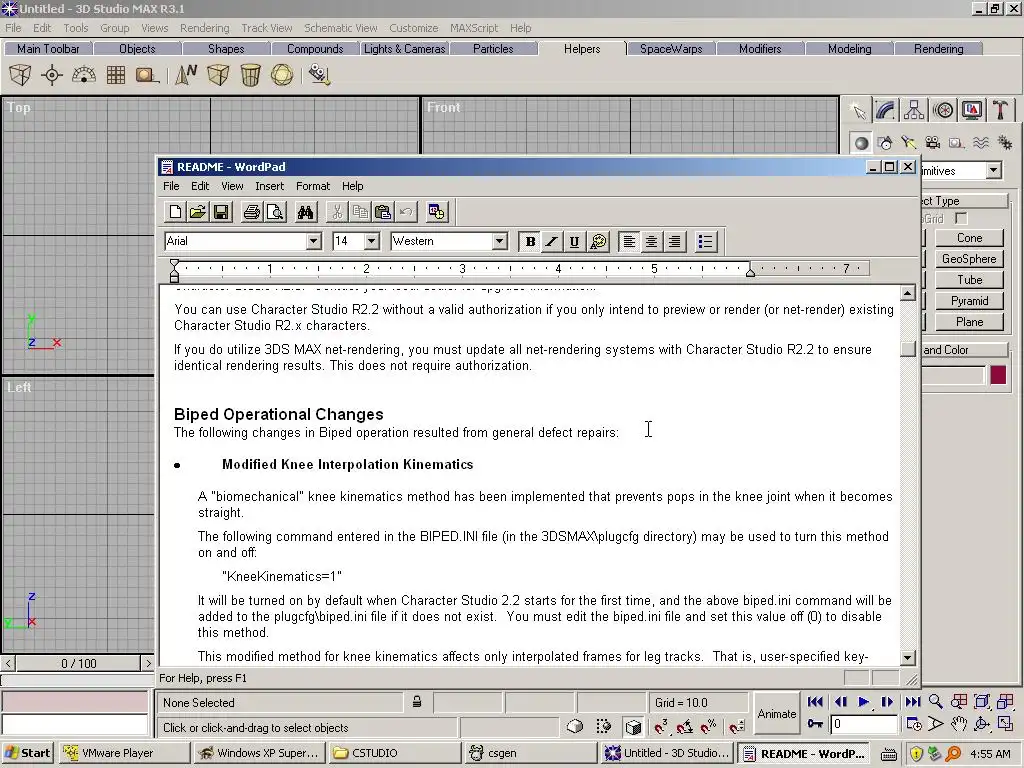
Task: Toggle bullet list style in WordPad
Action: (x=705, y=242)
